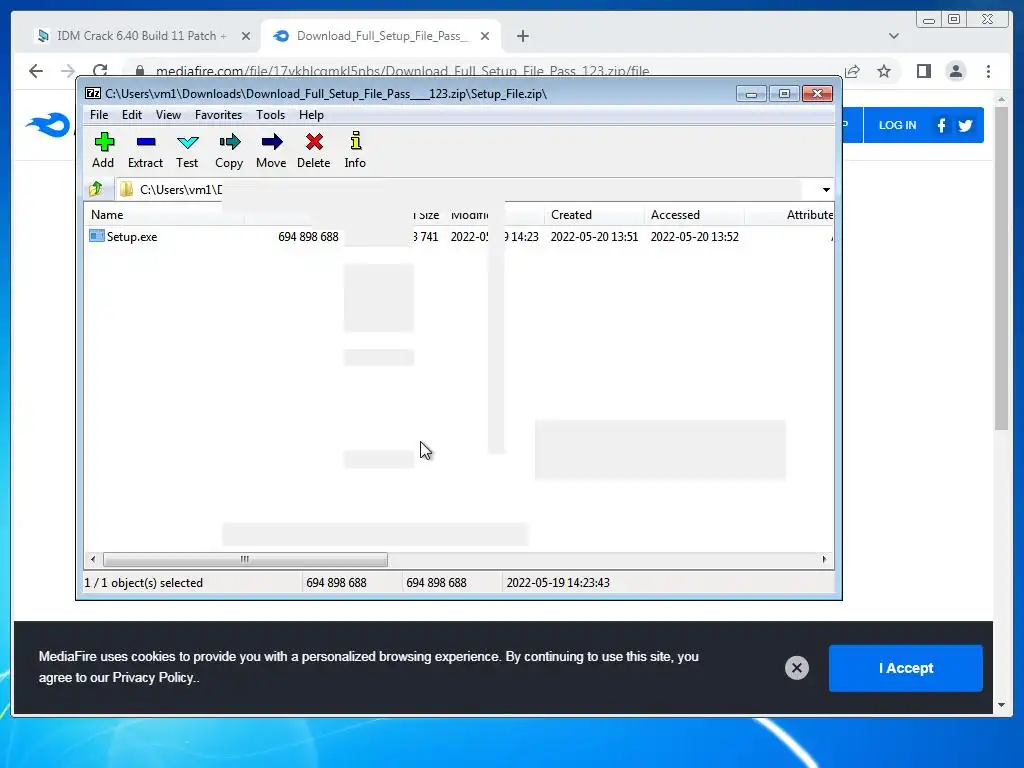Click the Chrome page vertical scrollbar thumb
Screen dimensions: 1024x768
tap(1002, 269)
